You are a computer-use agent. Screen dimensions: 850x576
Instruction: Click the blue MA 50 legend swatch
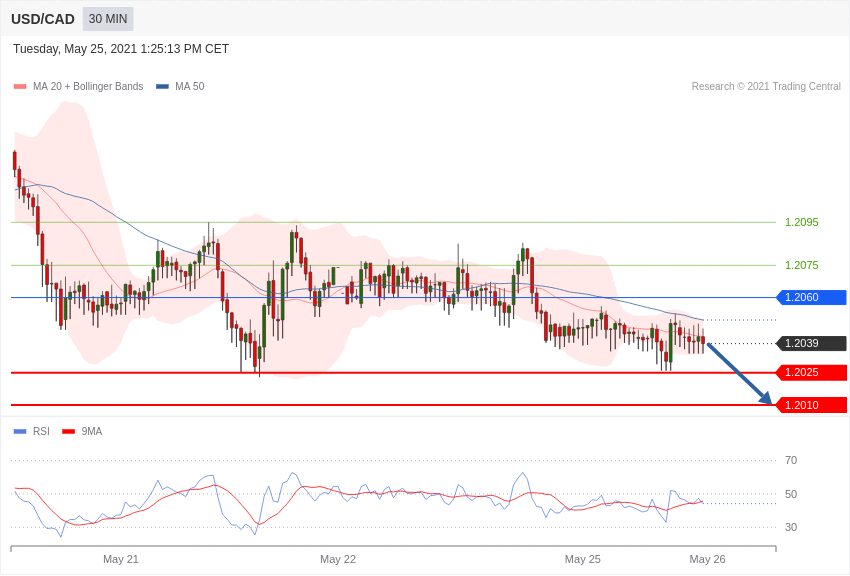coord(162,87)
